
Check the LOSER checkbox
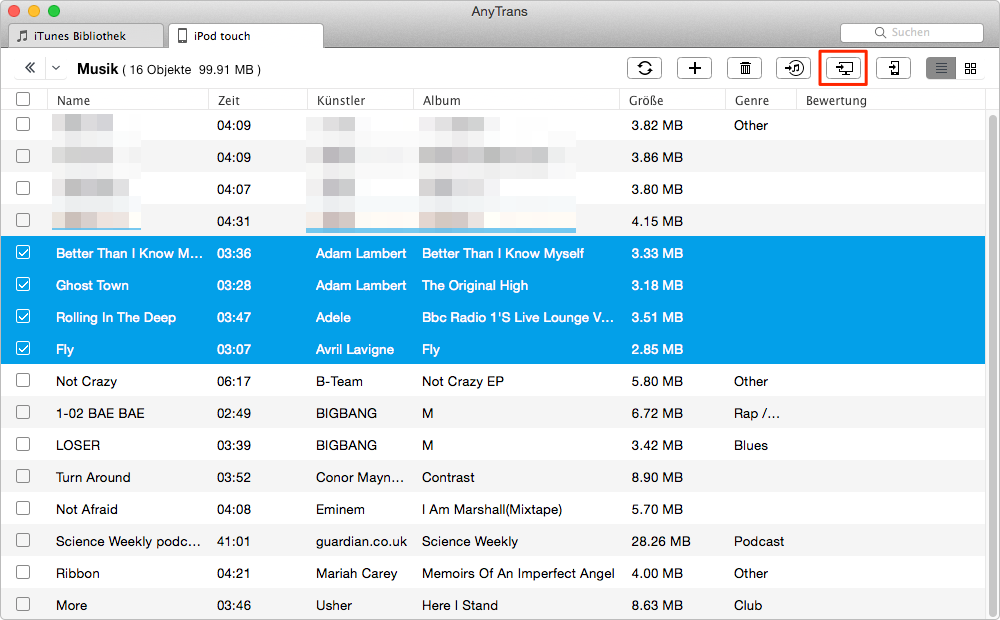point(23,444)
